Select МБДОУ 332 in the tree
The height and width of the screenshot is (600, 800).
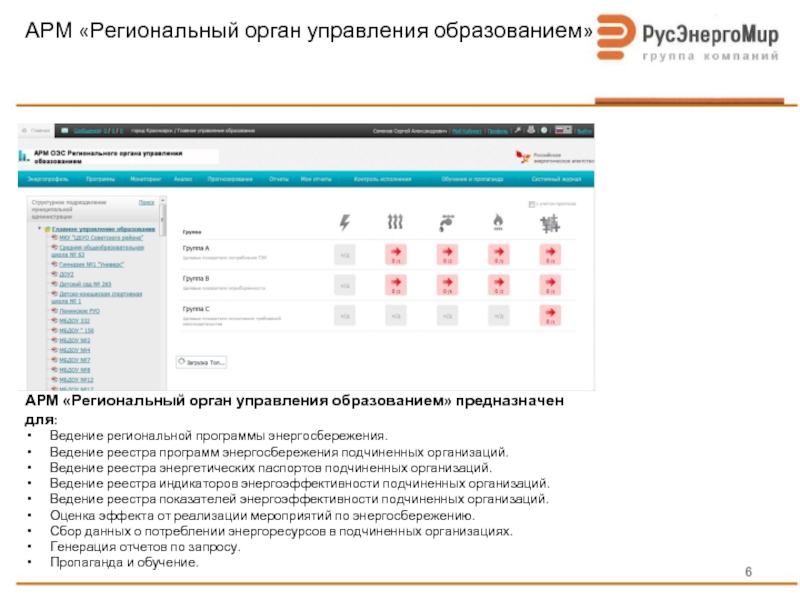pyautogui.click(x=74, y=321)
